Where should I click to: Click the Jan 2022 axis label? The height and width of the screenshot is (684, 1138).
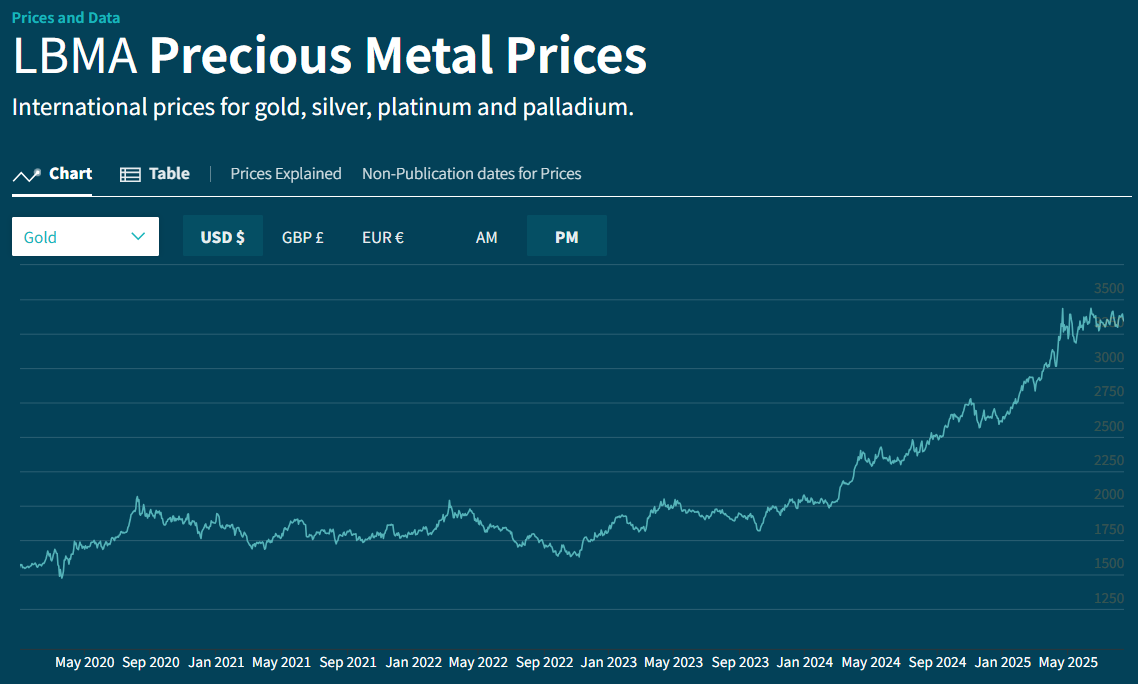(413, 663)
